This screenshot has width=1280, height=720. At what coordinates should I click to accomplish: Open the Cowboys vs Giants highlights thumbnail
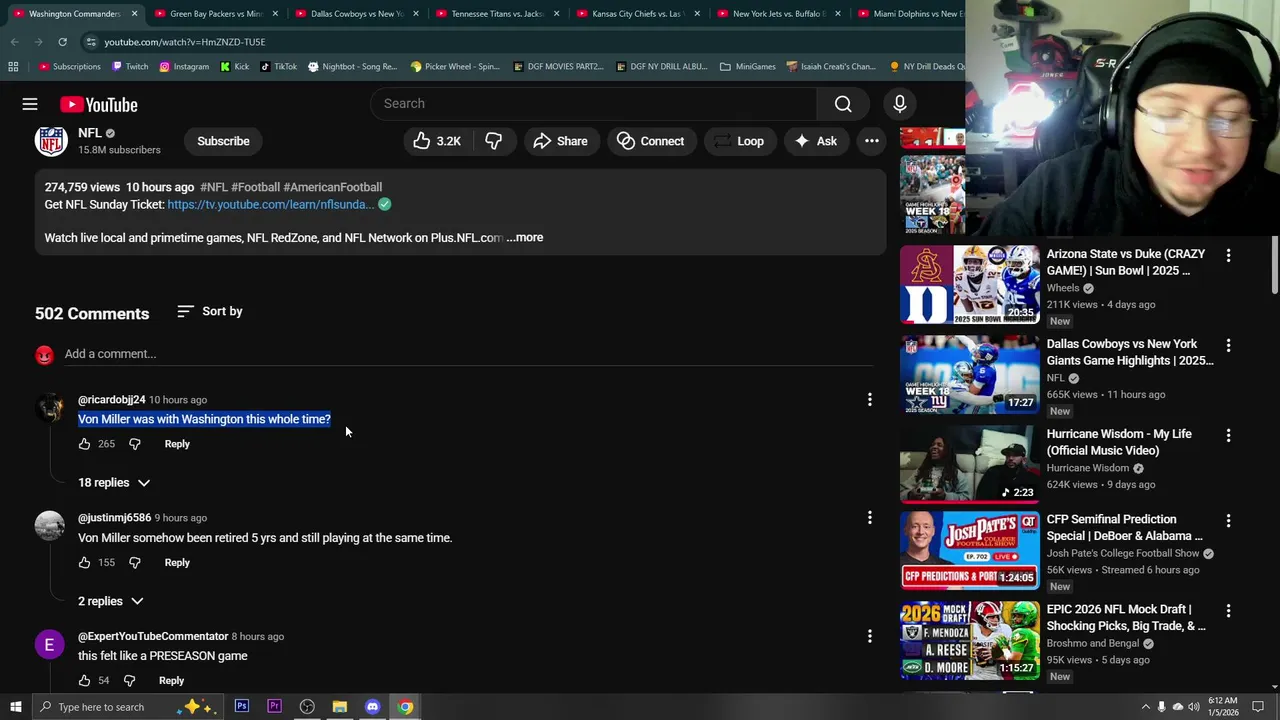970,375
